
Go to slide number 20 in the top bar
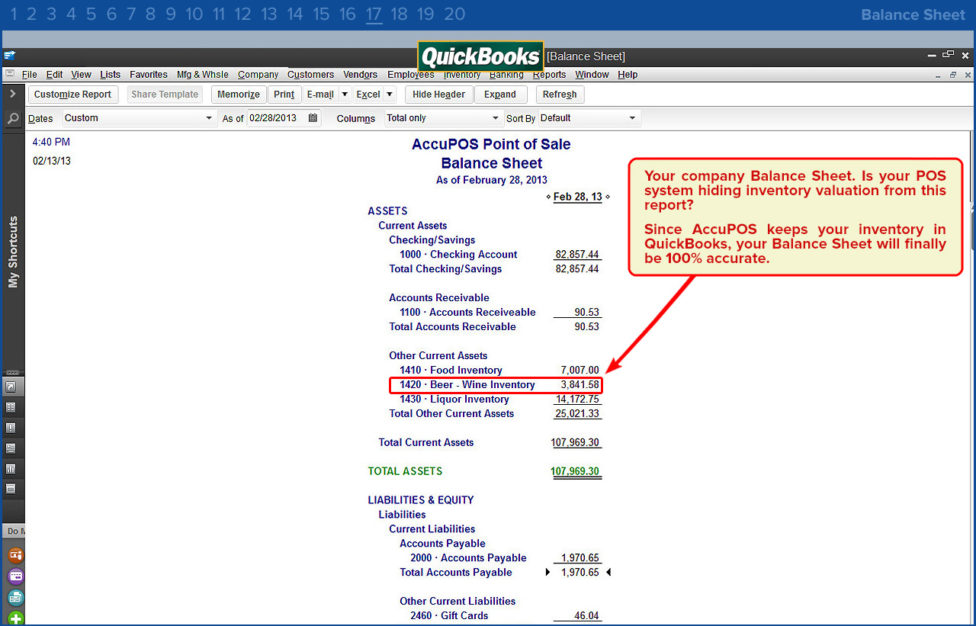click(454, 14)
